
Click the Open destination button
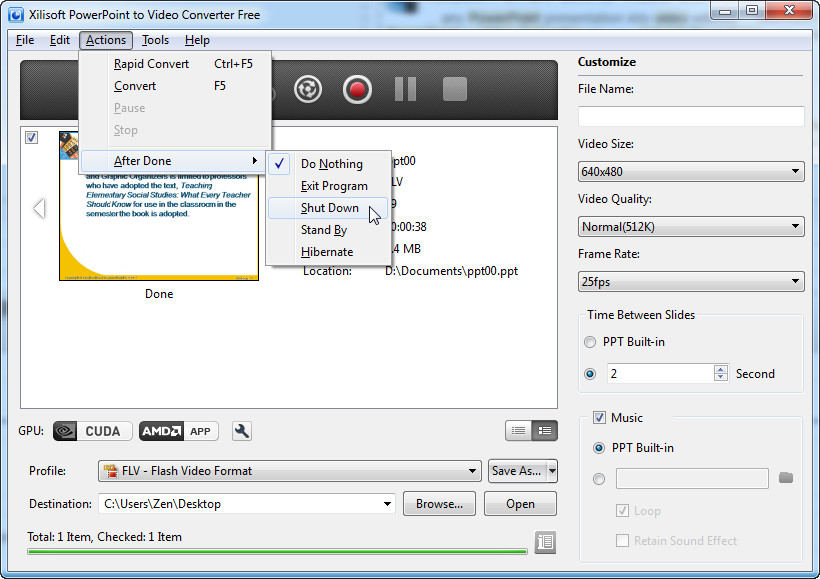tap(520, 504)
